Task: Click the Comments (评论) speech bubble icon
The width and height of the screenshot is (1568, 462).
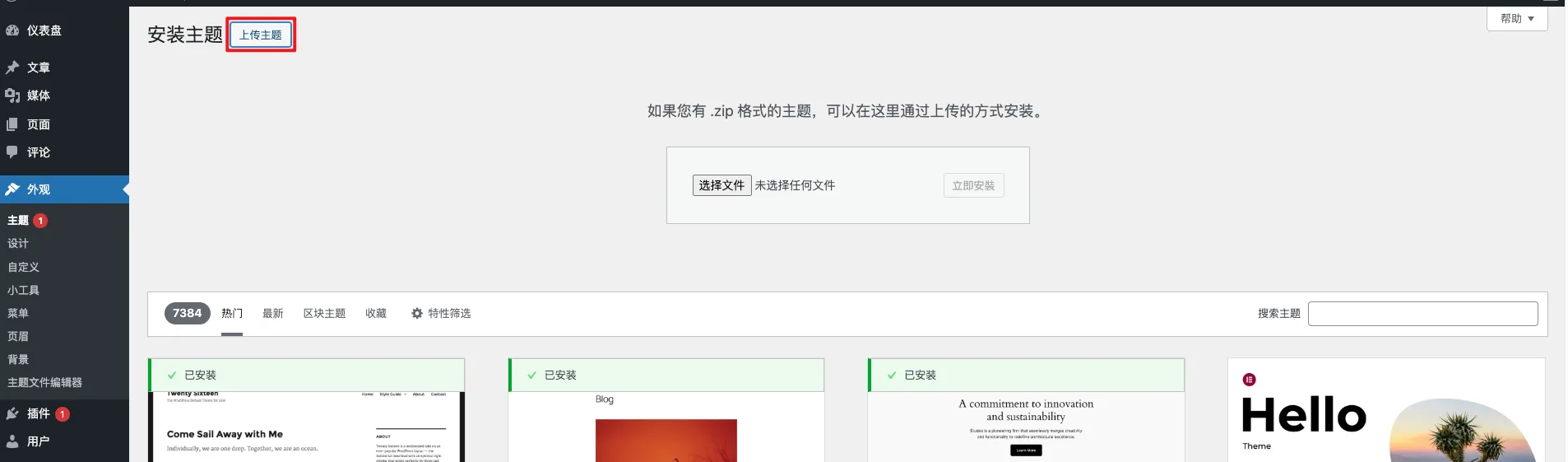Action: [x=12, y=152]
